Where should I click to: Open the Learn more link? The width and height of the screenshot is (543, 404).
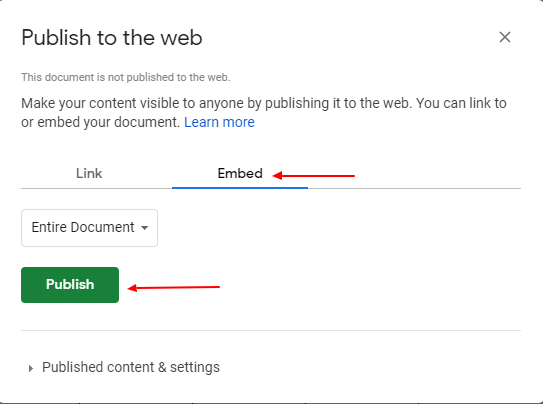(219, 122)
